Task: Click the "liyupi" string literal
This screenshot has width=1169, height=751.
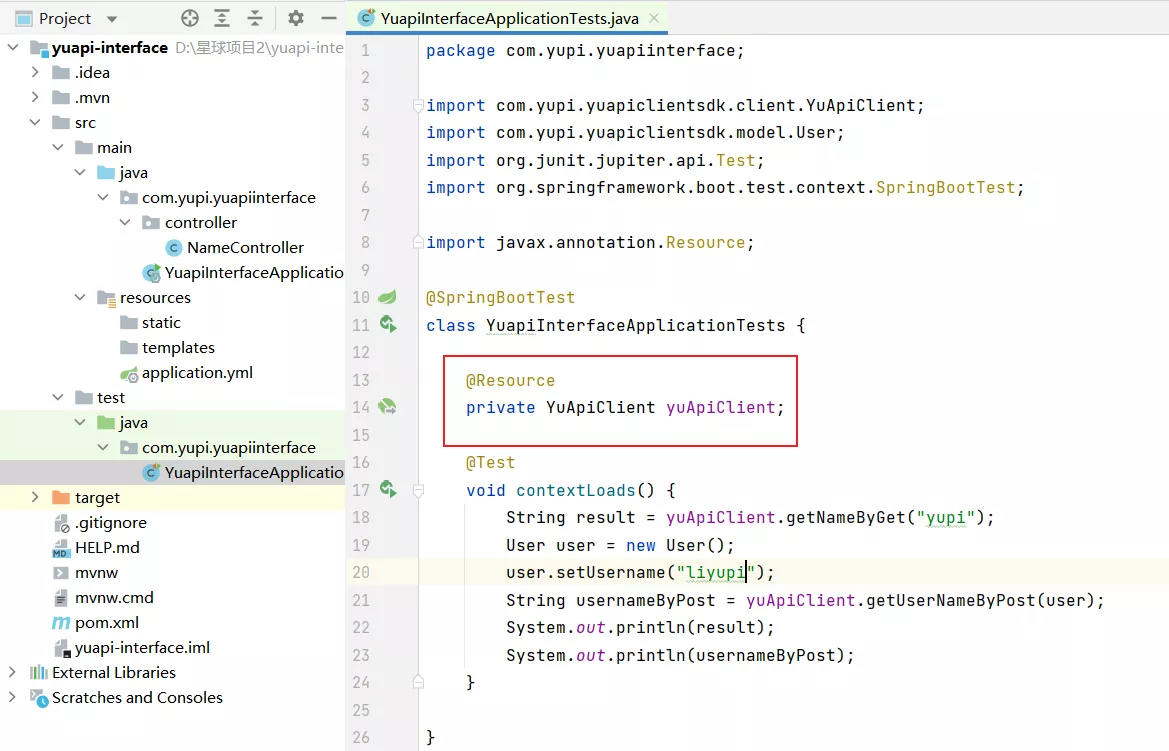Action: click(716, 572)
